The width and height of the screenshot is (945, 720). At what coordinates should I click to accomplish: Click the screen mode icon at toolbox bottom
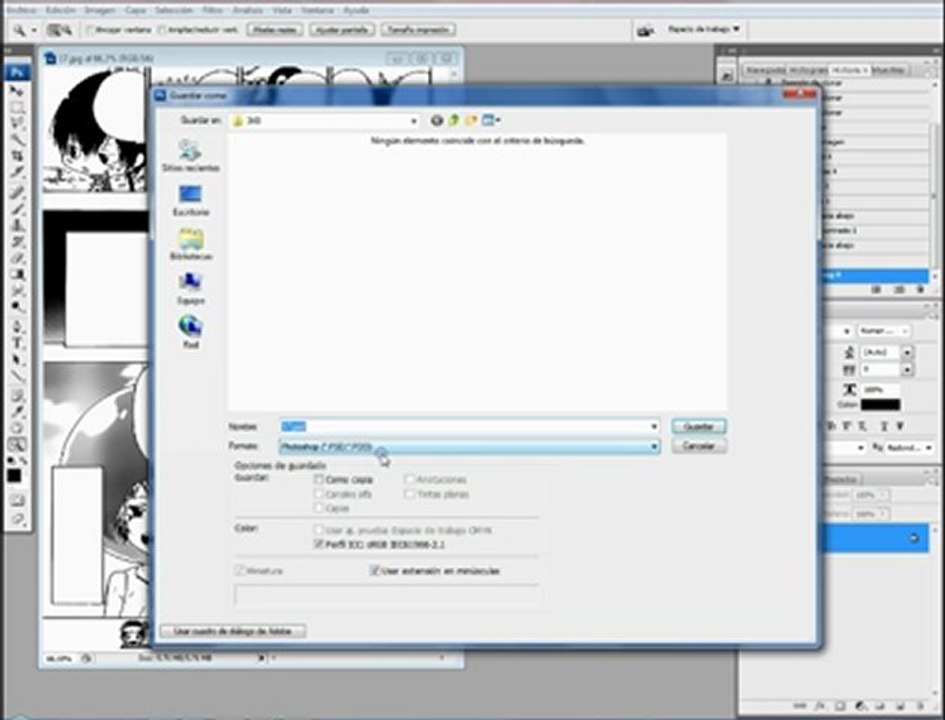pos(17,519)
